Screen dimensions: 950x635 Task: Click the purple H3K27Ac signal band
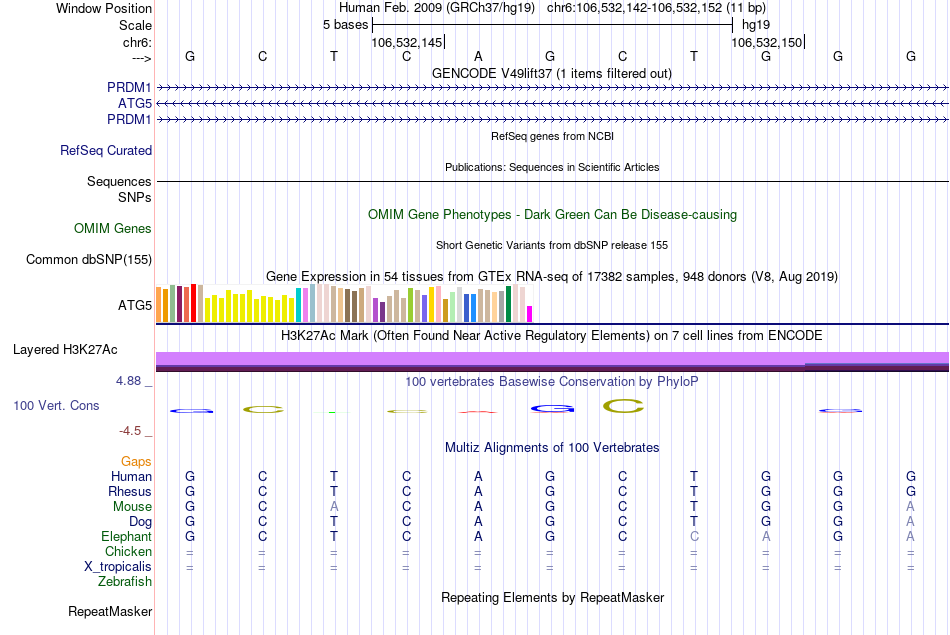(552, 361)
